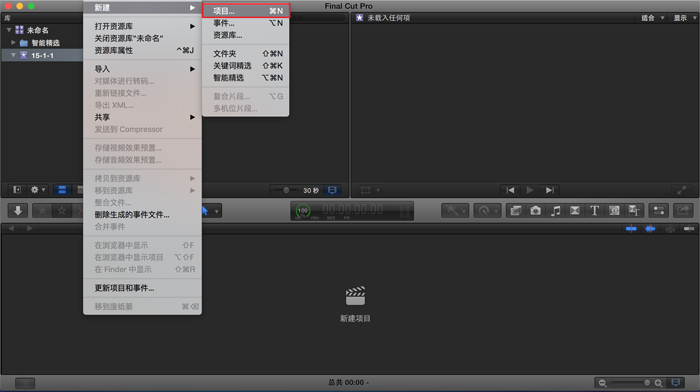Collapse the 未命名 library triangle

click(x=9, y=30)
